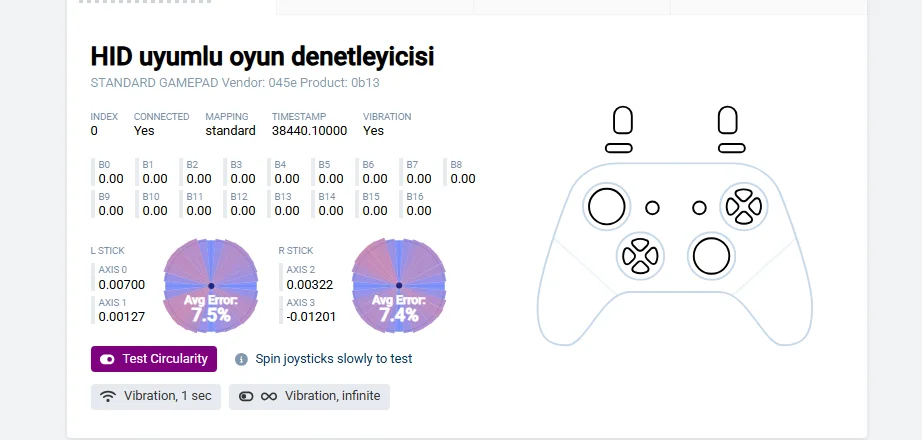Click the Spin joysticks slowly to test text

[334, 359]
